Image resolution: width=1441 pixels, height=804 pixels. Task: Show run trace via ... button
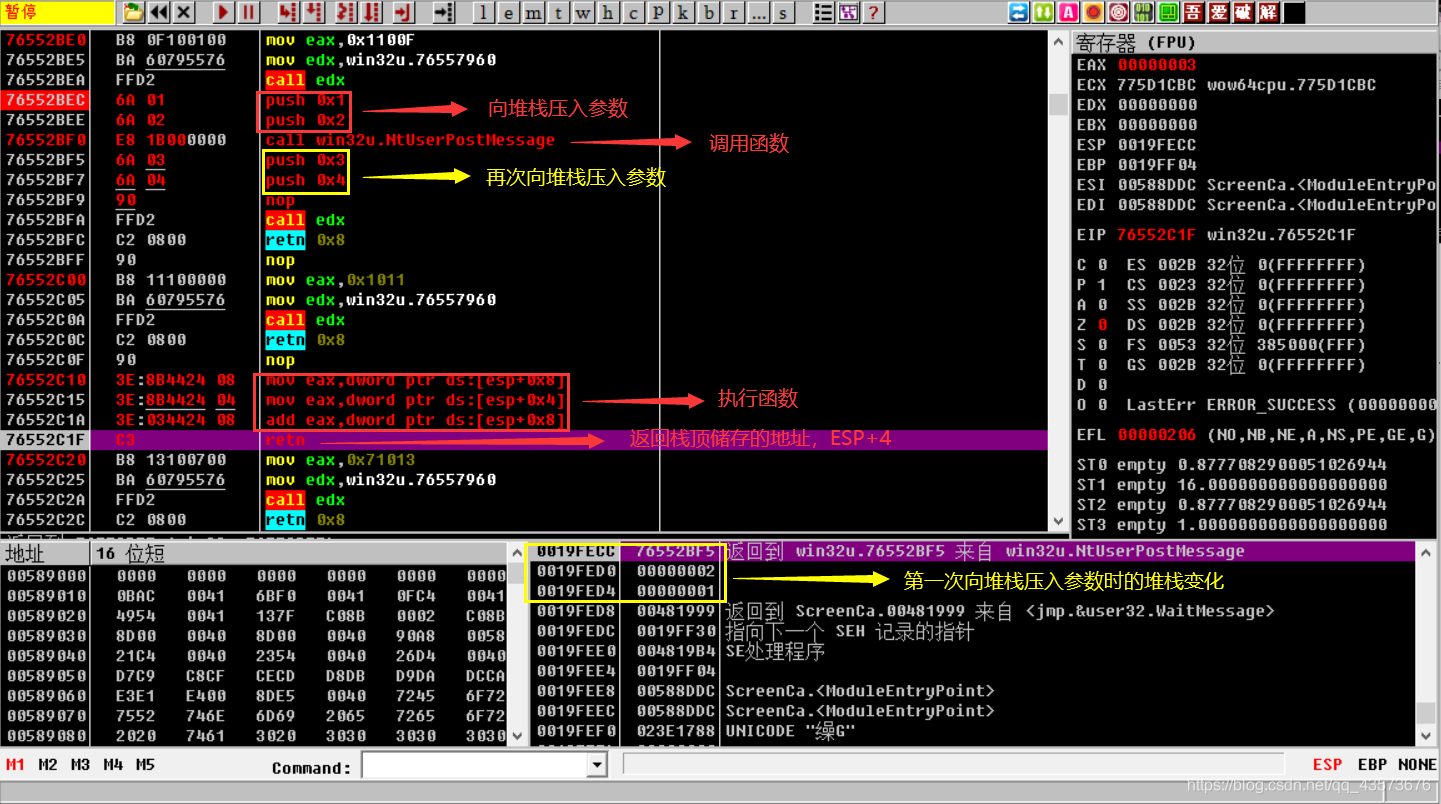(x=759, y=13)
